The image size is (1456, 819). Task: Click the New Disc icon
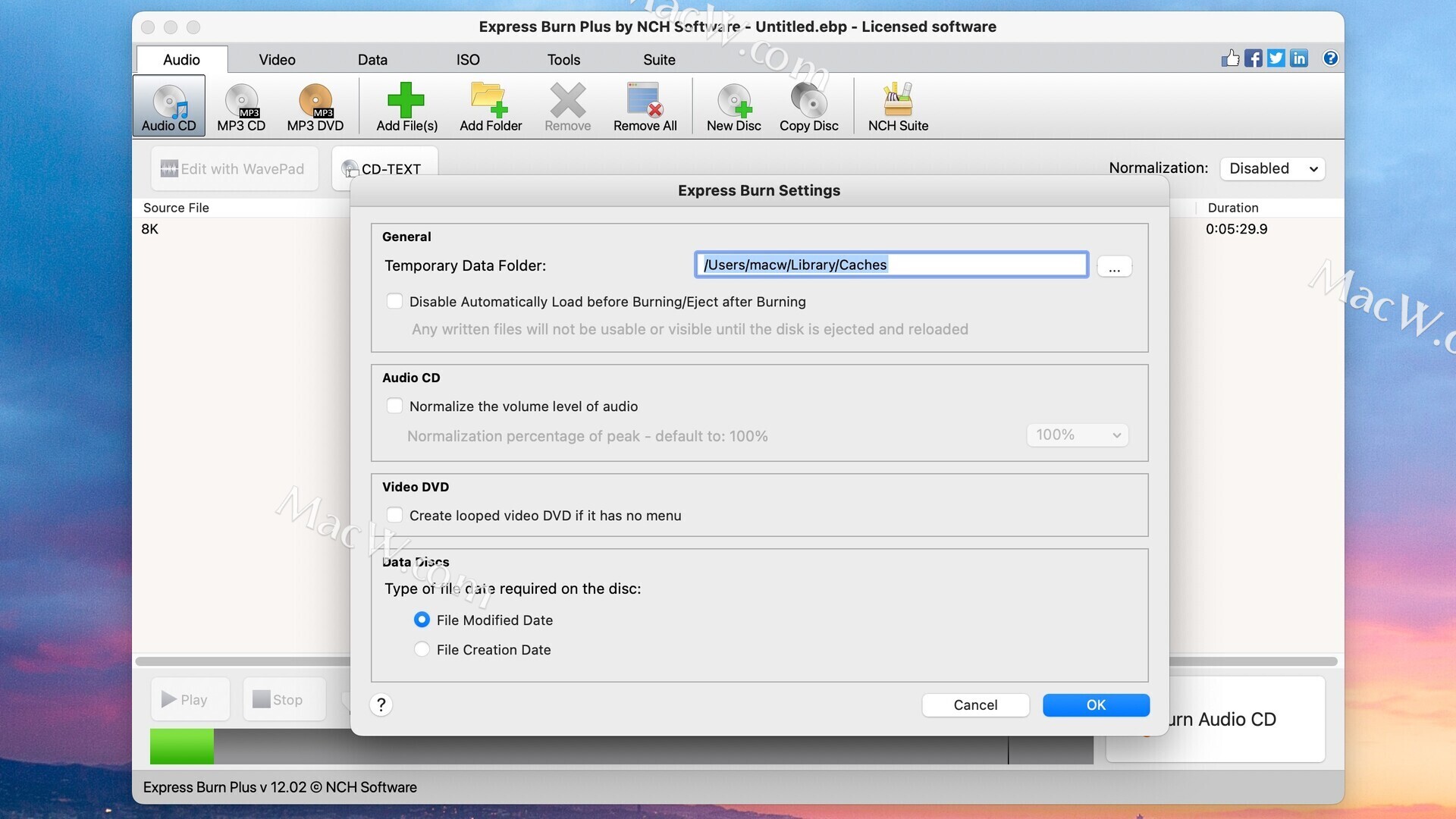(733, 101)
